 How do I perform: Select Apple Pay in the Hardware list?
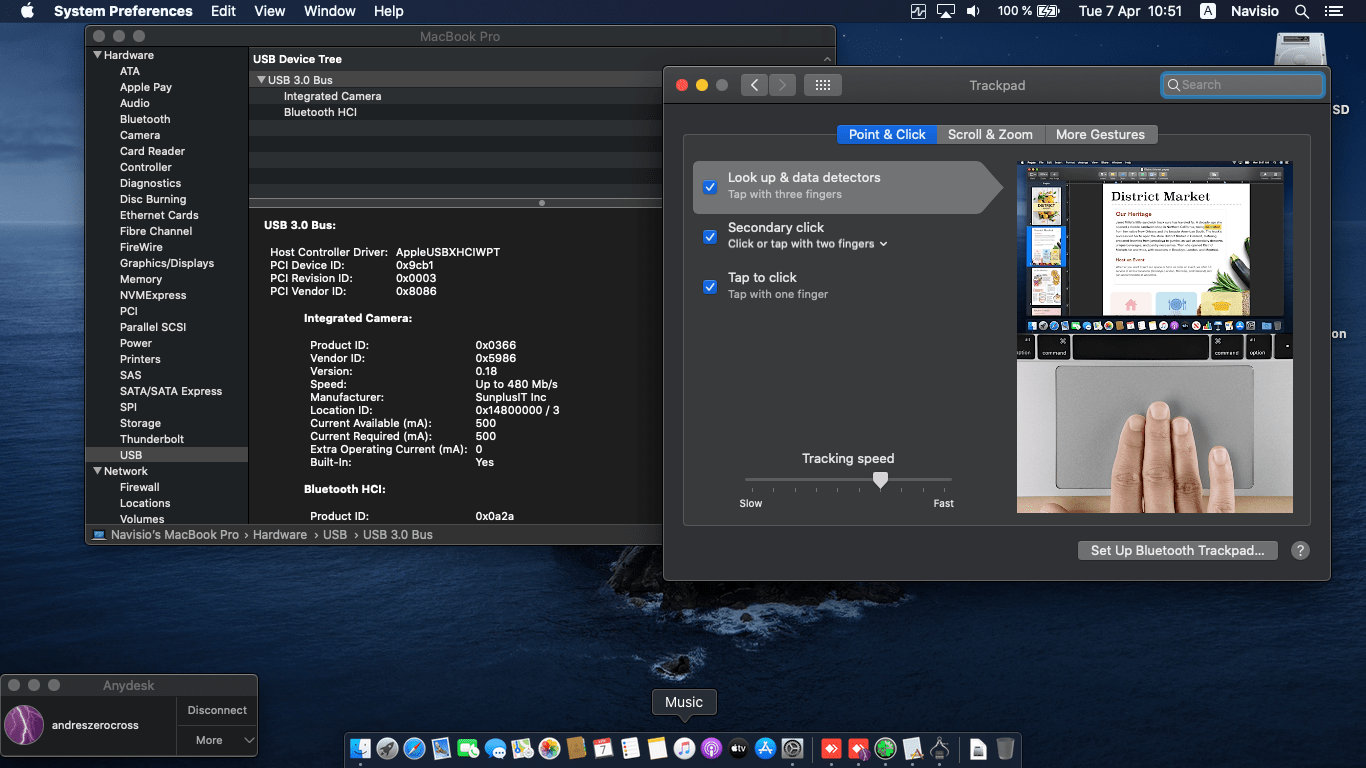pyautogui.click(x=146, y=87)
